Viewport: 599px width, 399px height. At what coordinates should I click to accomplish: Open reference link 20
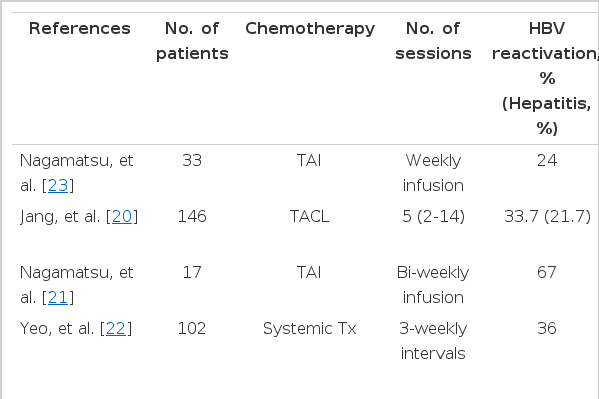[122, 217]
